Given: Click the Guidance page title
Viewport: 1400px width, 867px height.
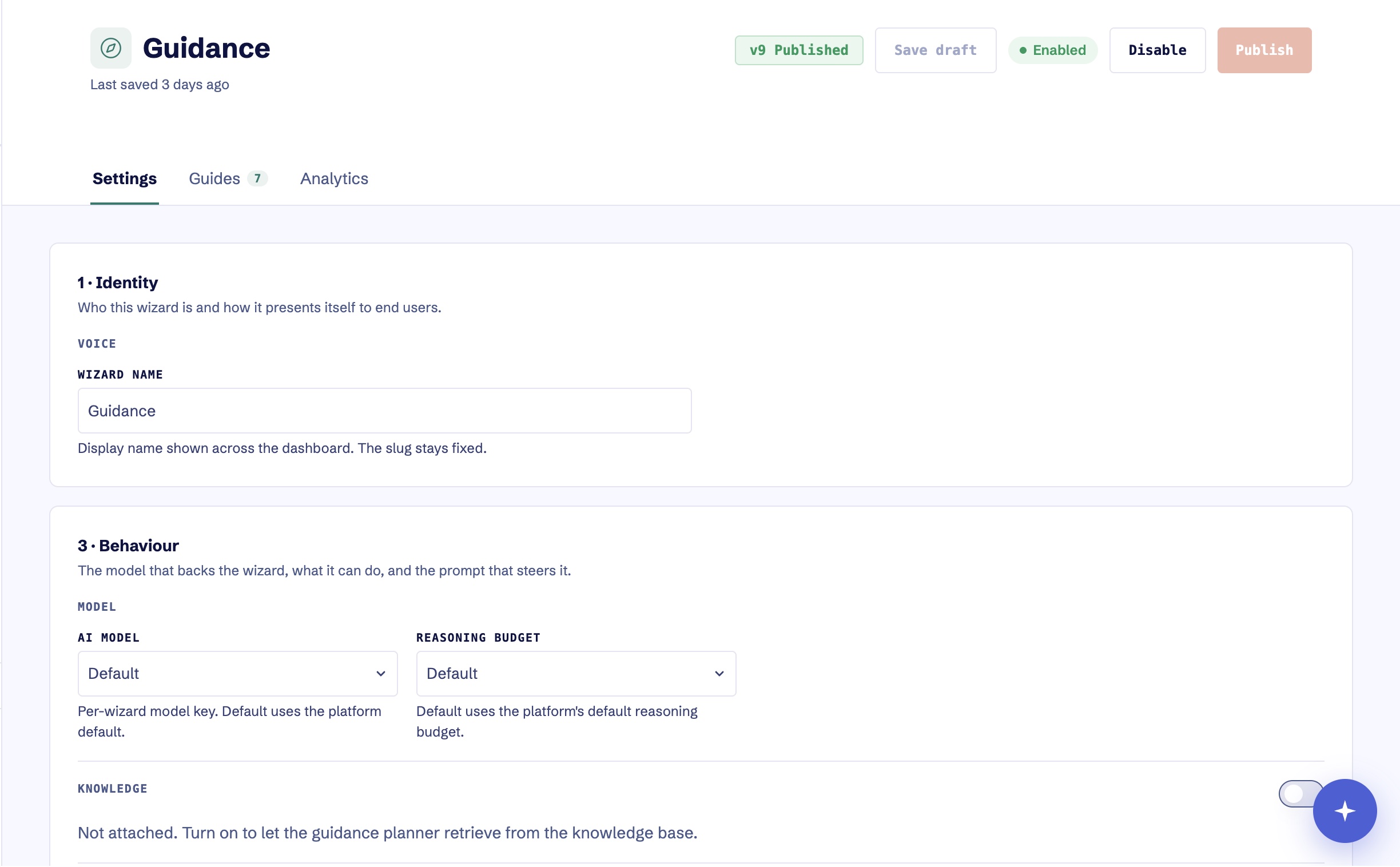Looking at the screenshot, I should 206,48.
